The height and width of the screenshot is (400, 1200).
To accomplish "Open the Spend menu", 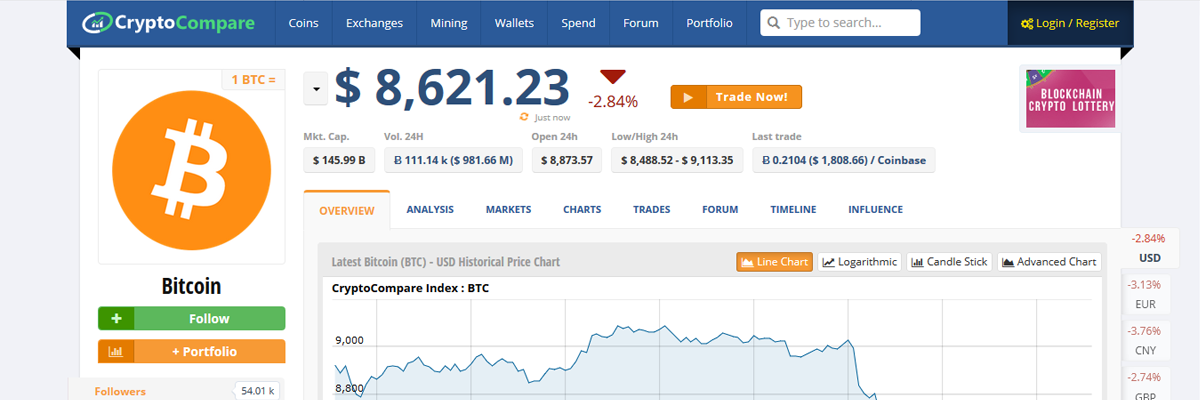I will tap(578, 23).
